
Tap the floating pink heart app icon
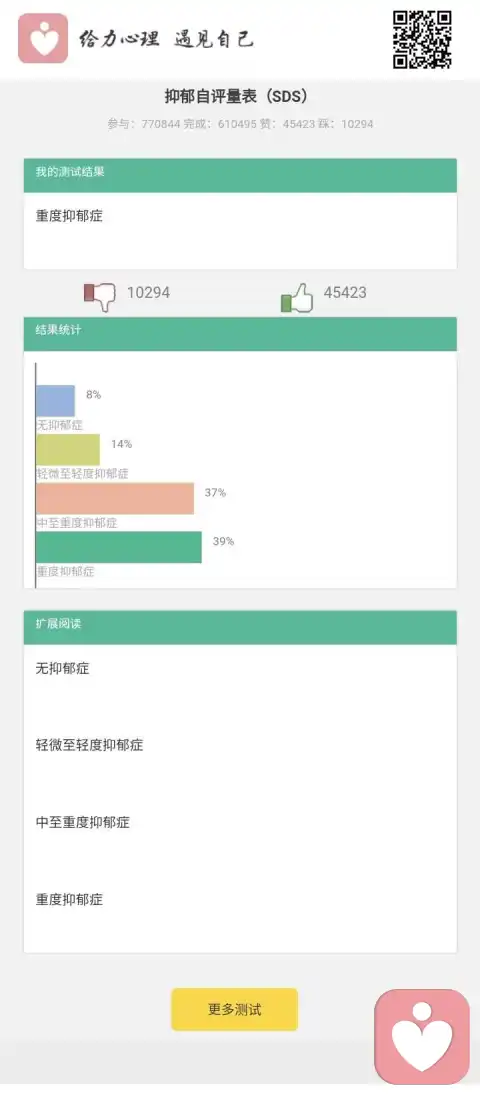[x=422, y=1036]
